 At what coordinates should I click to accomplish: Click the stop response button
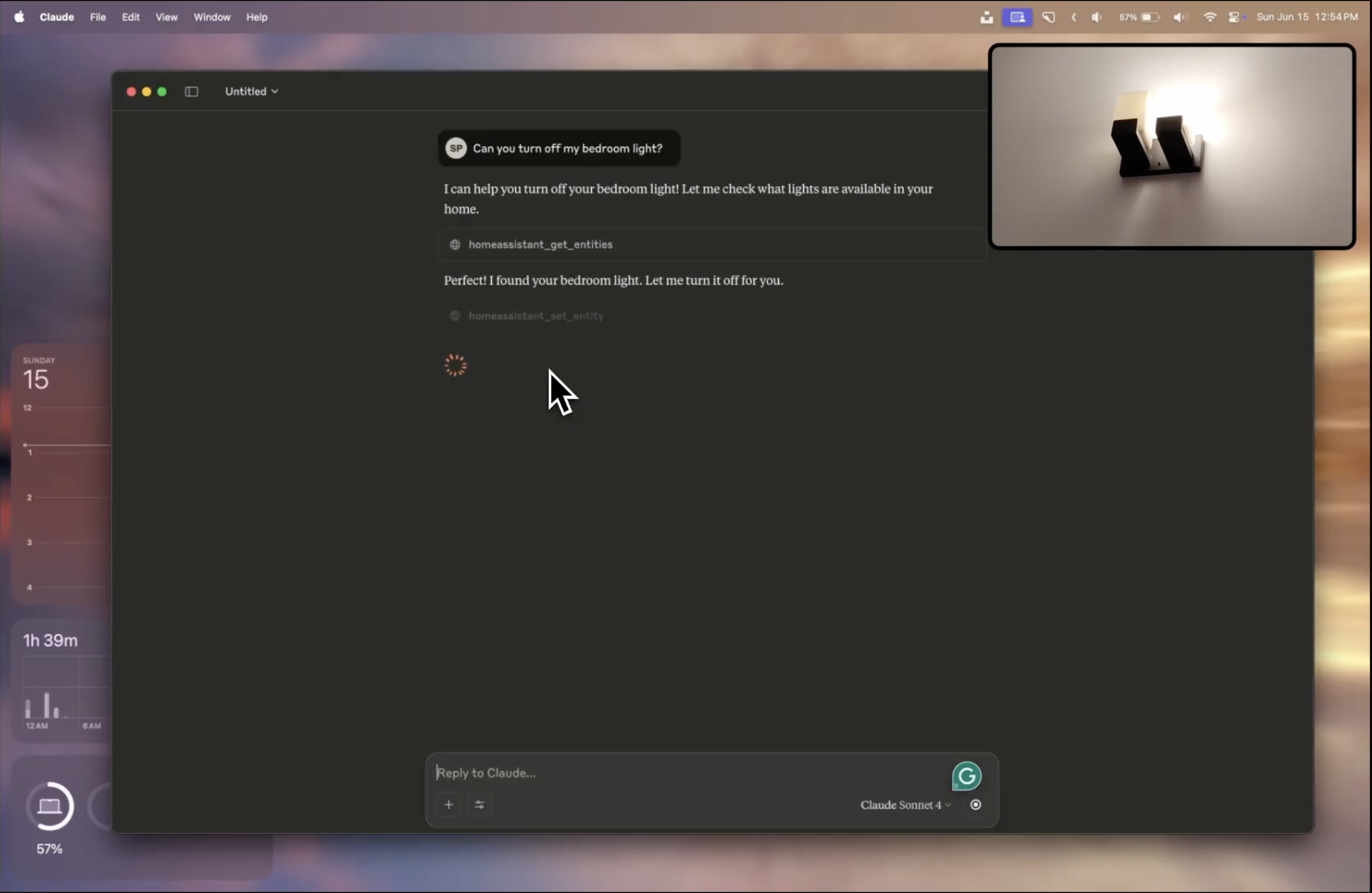coord(975,805)
